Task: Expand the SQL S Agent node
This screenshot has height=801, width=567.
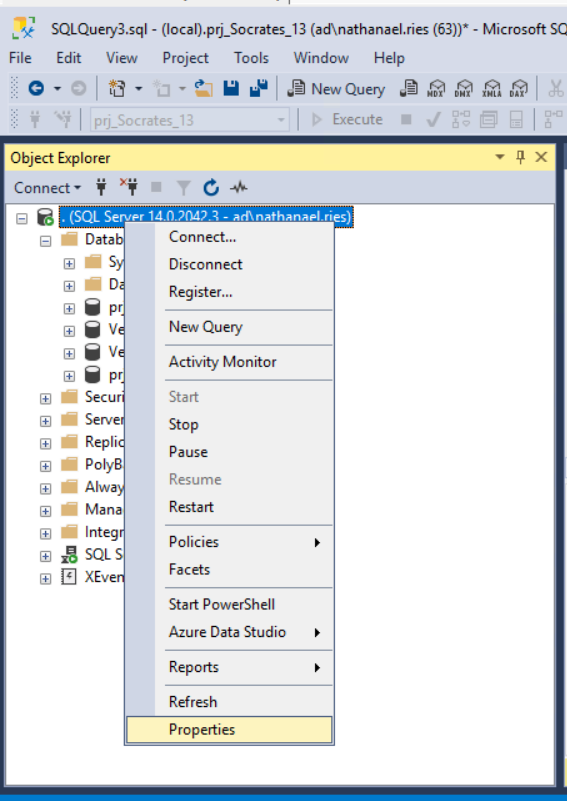Action: (45, 556)
